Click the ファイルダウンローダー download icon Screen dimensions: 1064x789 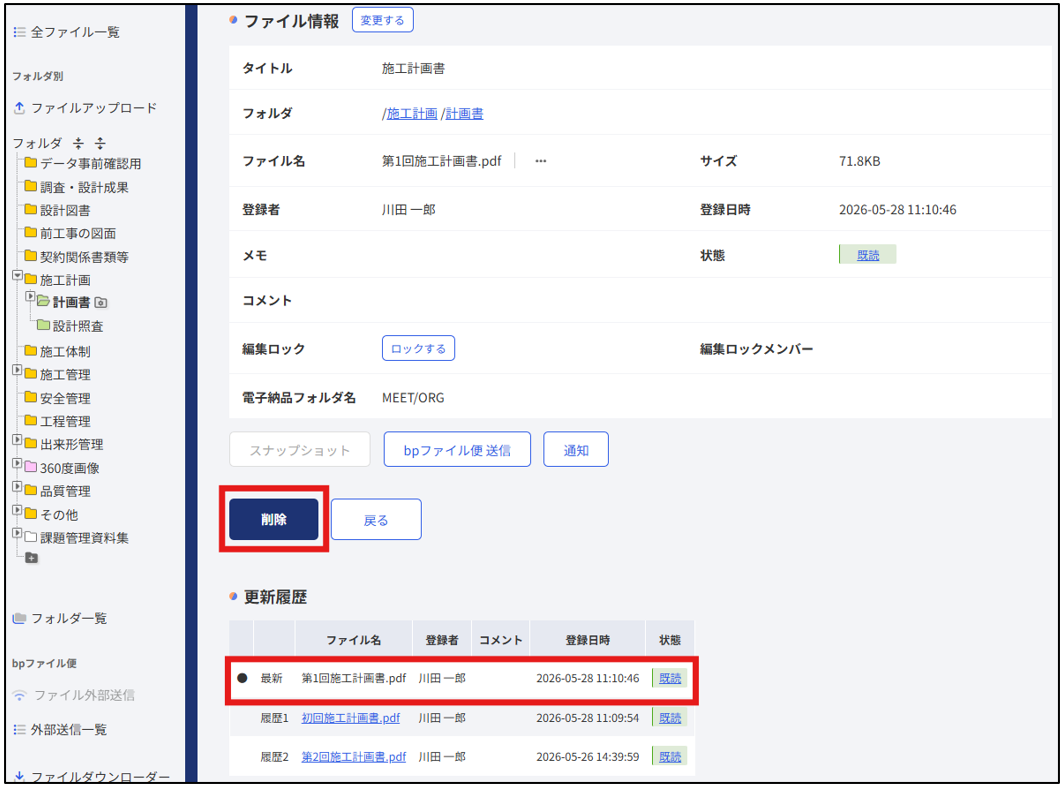pyautogui.click(x=20, y=776)
